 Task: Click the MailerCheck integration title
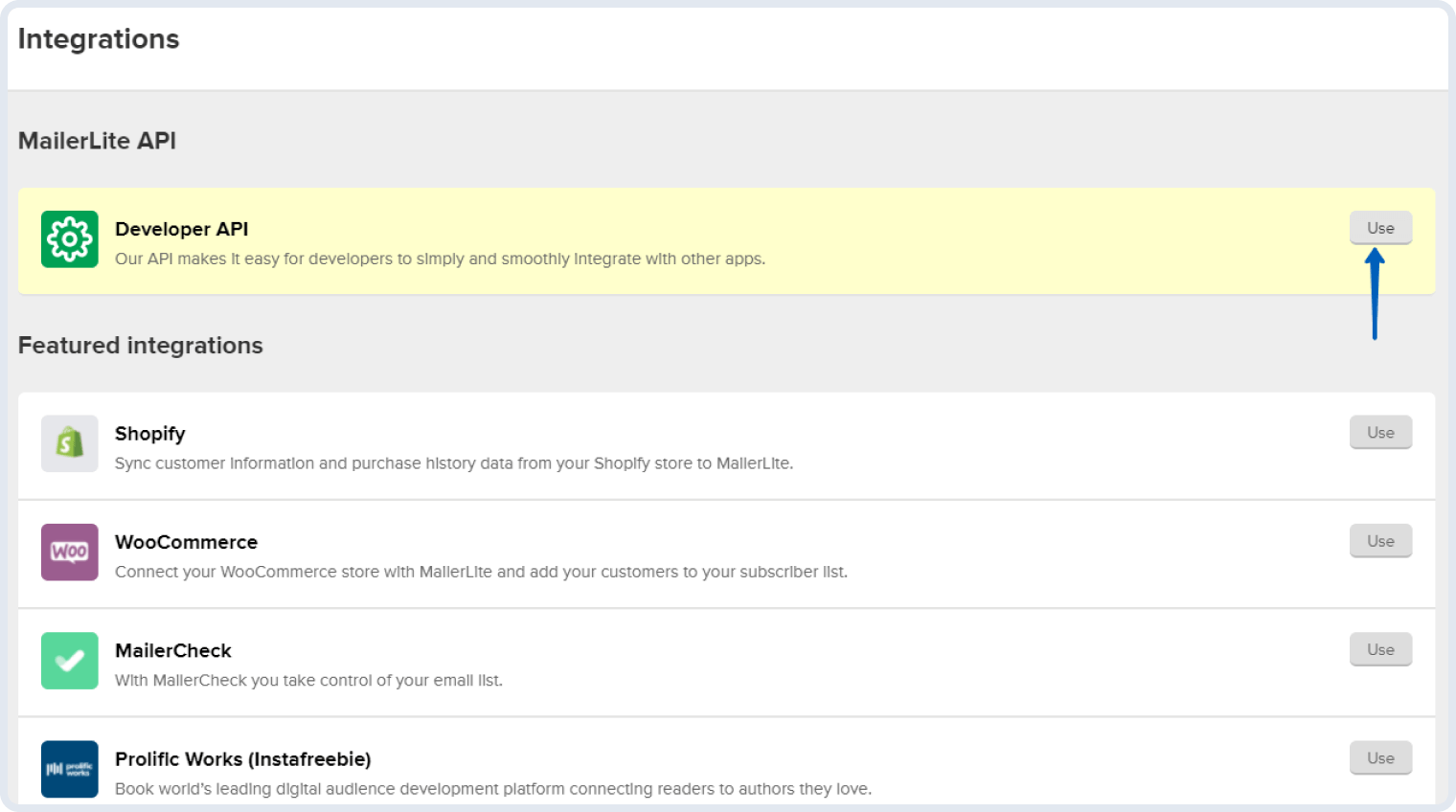click(173, 650)
